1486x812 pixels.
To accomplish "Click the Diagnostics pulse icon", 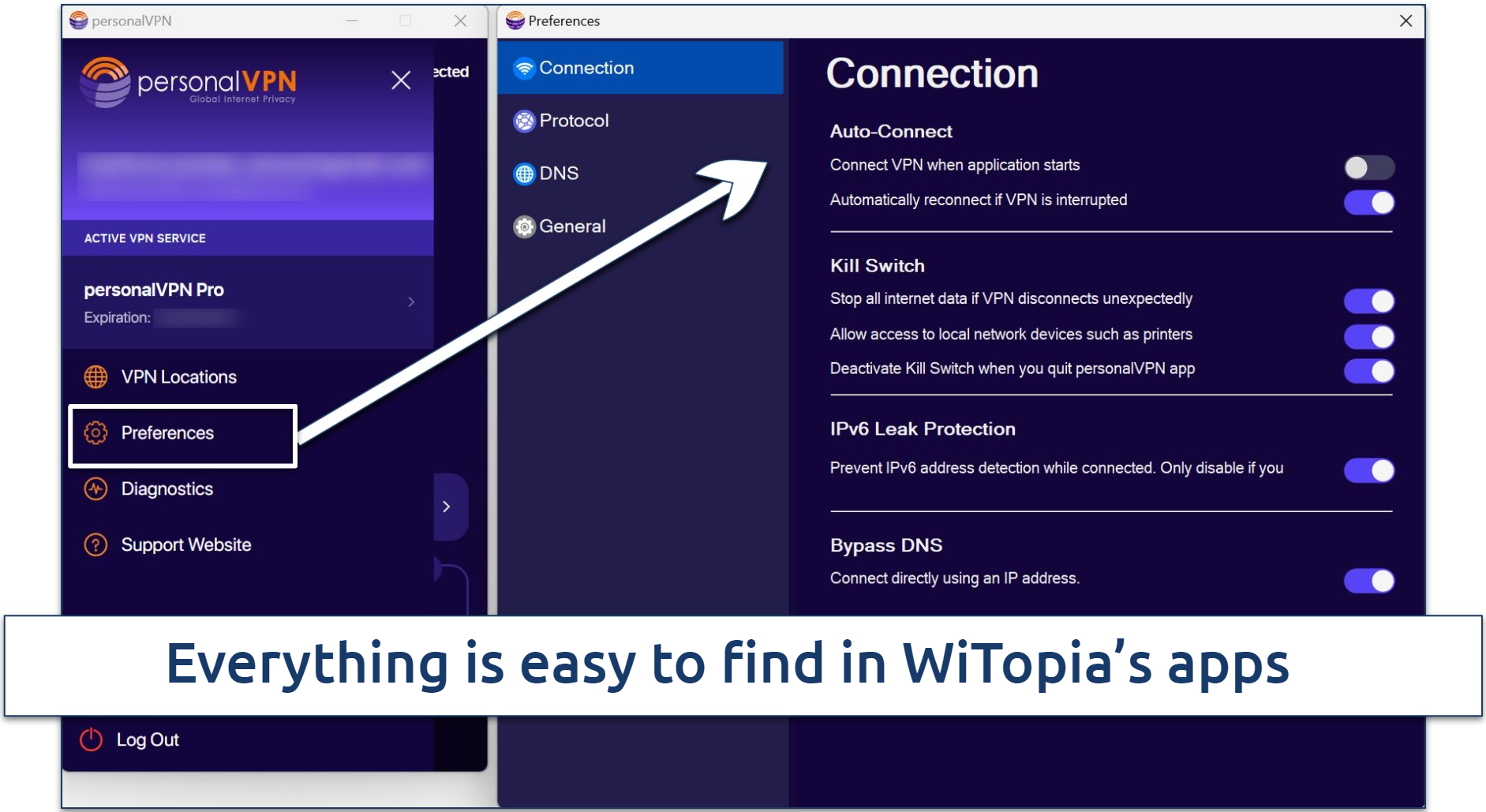I will [95, 489].
